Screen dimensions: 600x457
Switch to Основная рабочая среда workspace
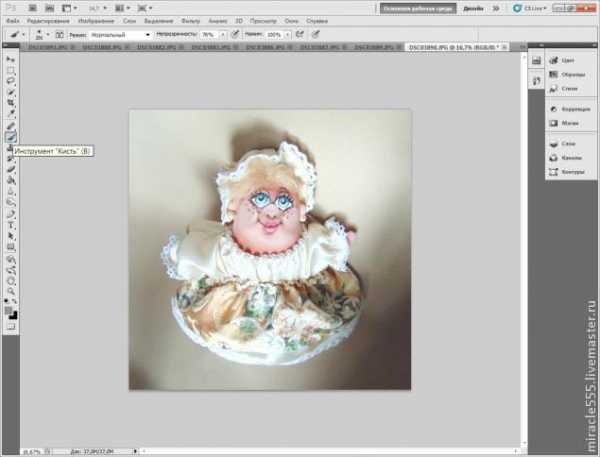pos(418,8)
